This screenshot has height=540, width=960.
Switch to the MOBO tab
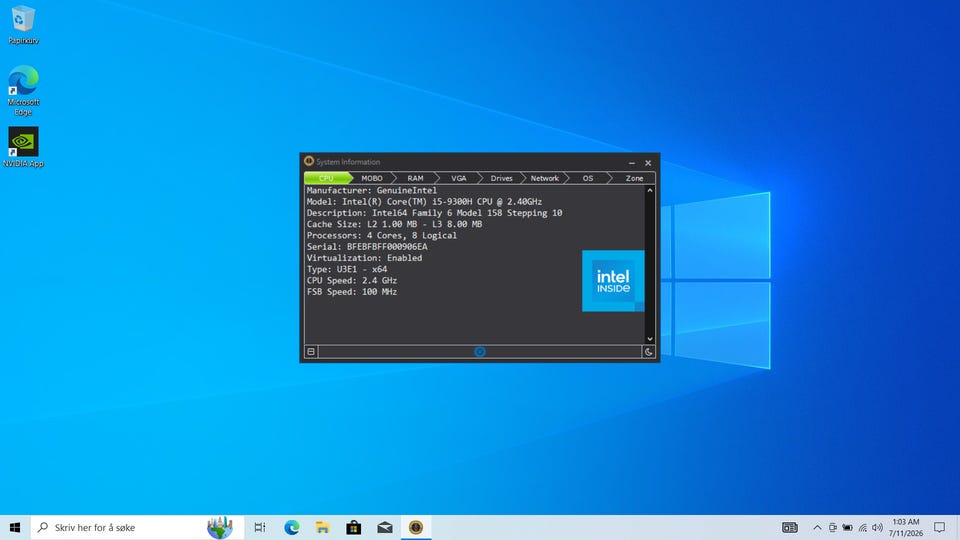[372, 178]
